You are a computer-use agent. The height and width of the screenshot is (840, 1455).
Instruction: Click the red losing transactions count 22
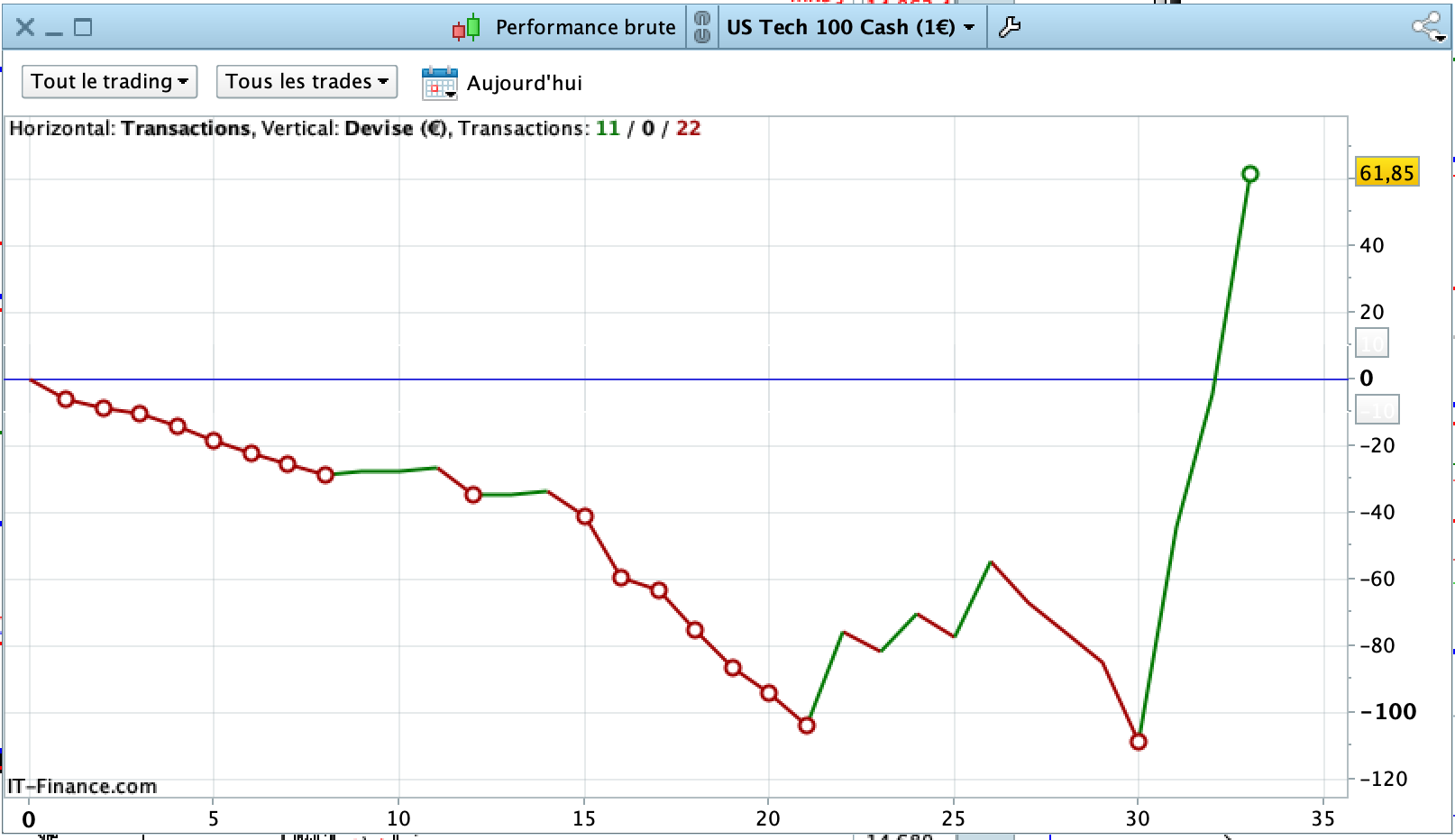click(x=689, y=128)
